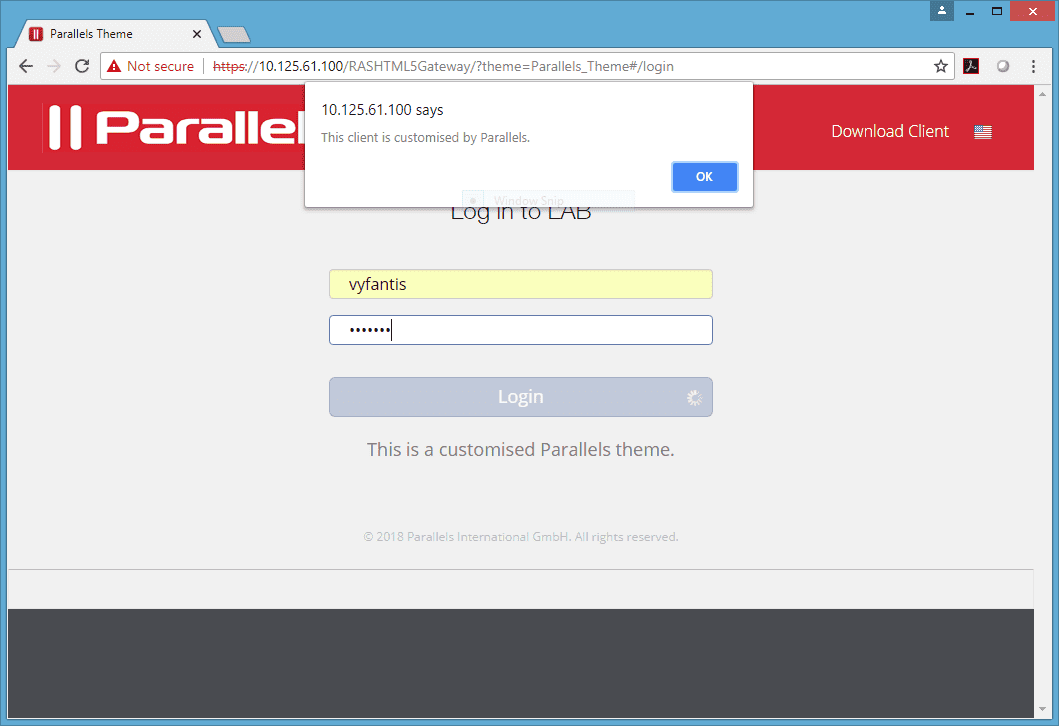Bookmark this page with the star icon

(x=941, y=66)
